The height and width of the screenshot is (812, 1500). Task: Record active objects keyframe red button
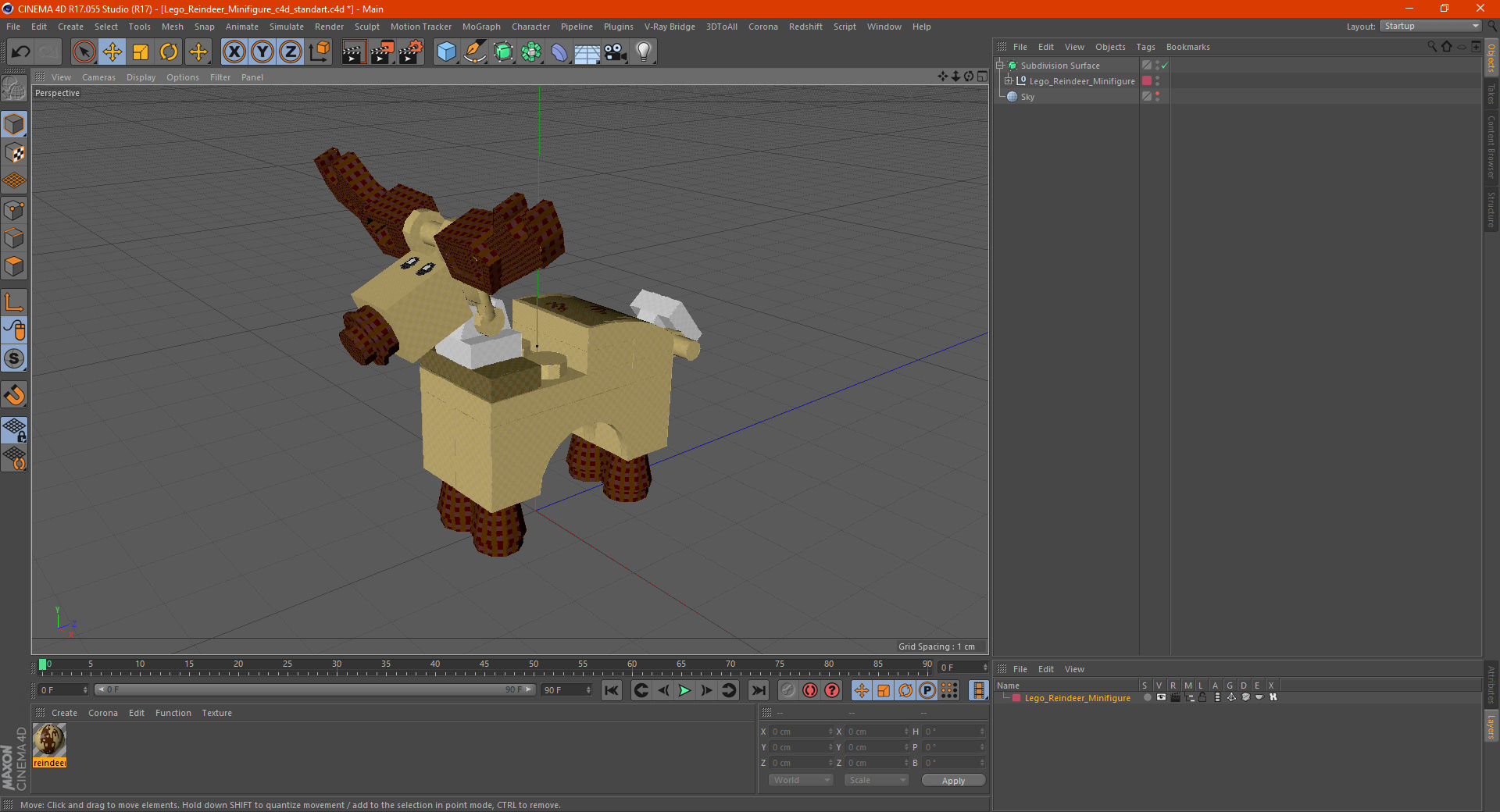click(x=788, y=690)
